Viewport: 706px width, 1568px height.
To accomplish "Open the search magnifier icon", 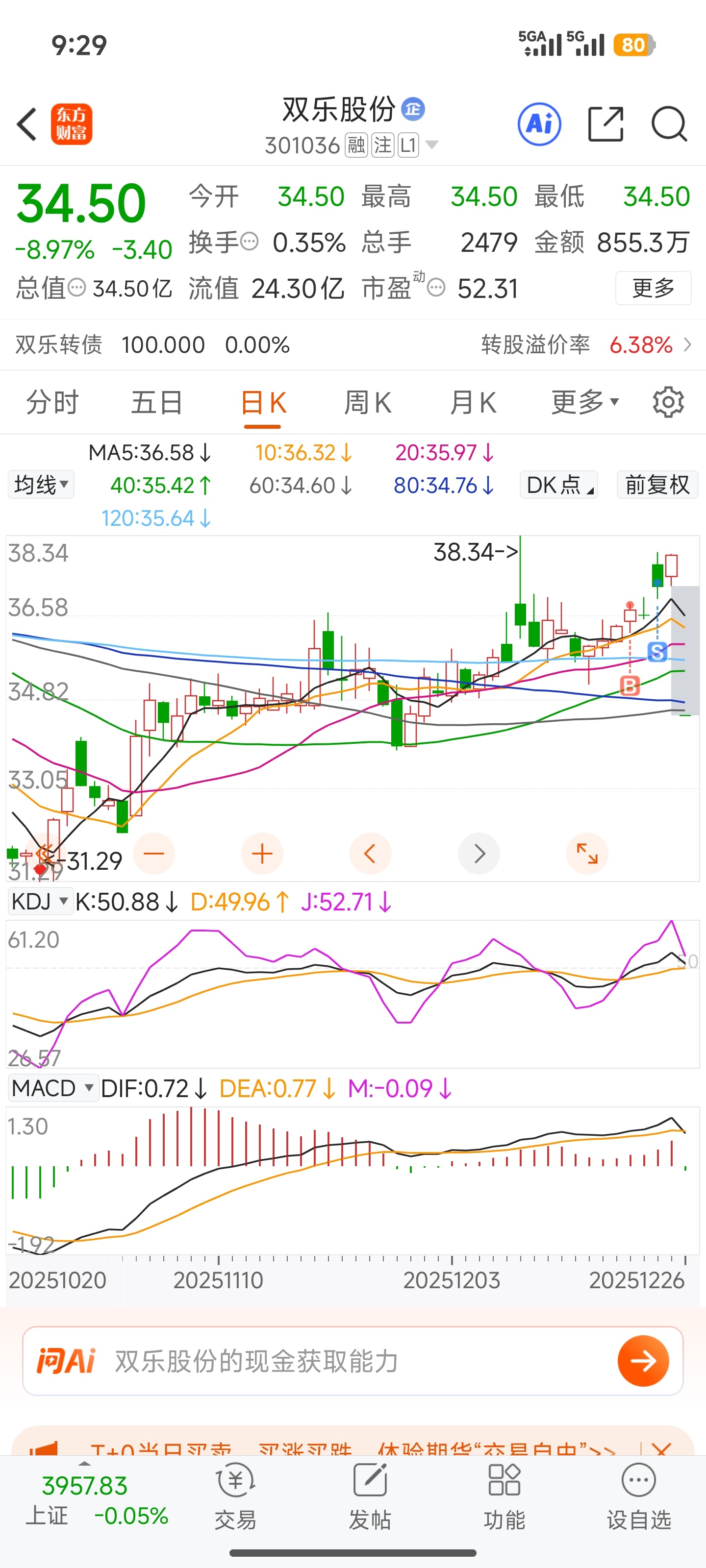I will [x=669, y=124].
